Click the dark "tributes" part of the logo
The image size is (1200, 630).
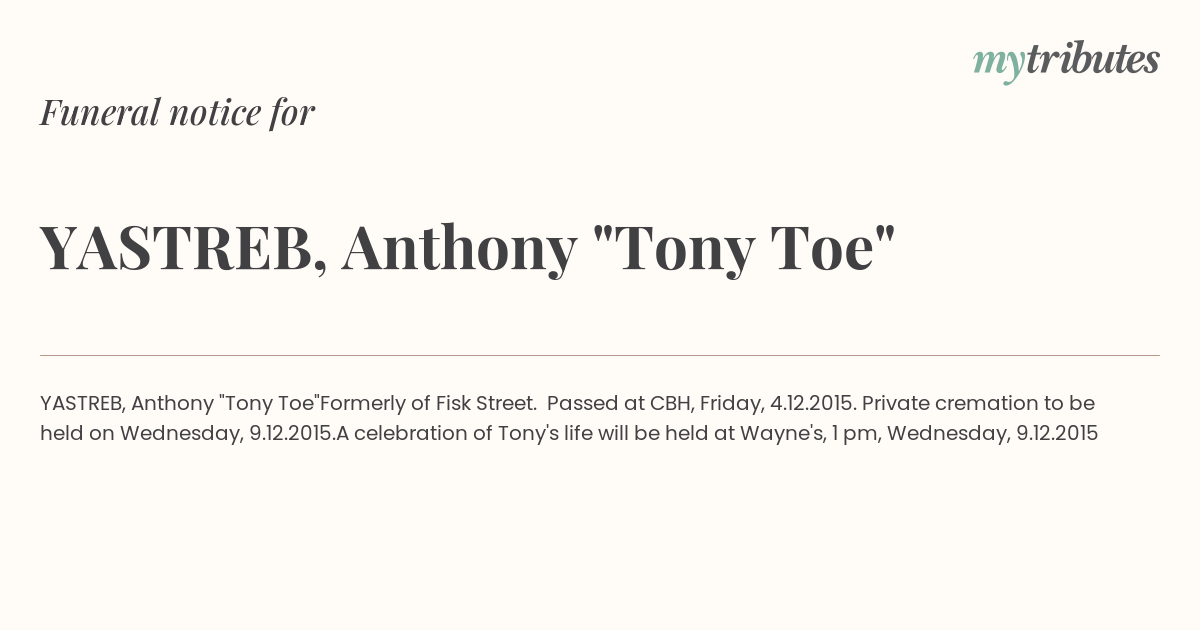tap(1093, 60)
